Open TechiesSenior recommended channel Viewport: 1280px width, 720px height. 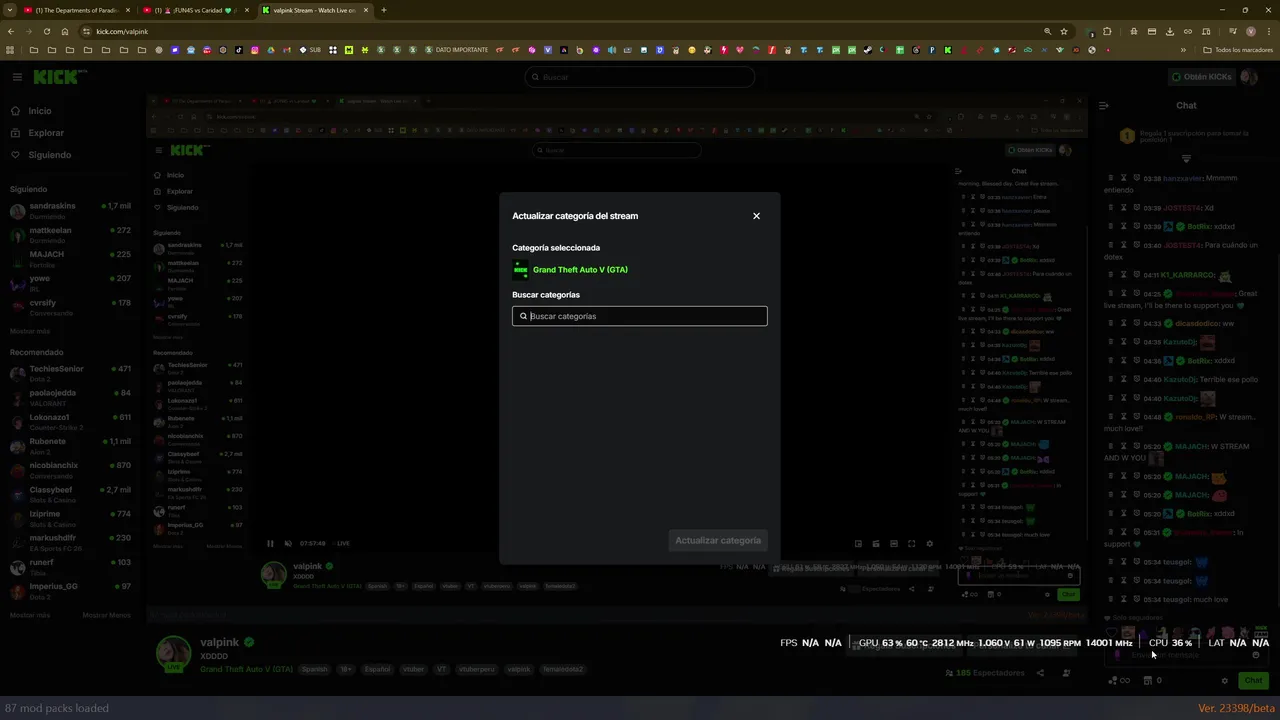(70, 373)
